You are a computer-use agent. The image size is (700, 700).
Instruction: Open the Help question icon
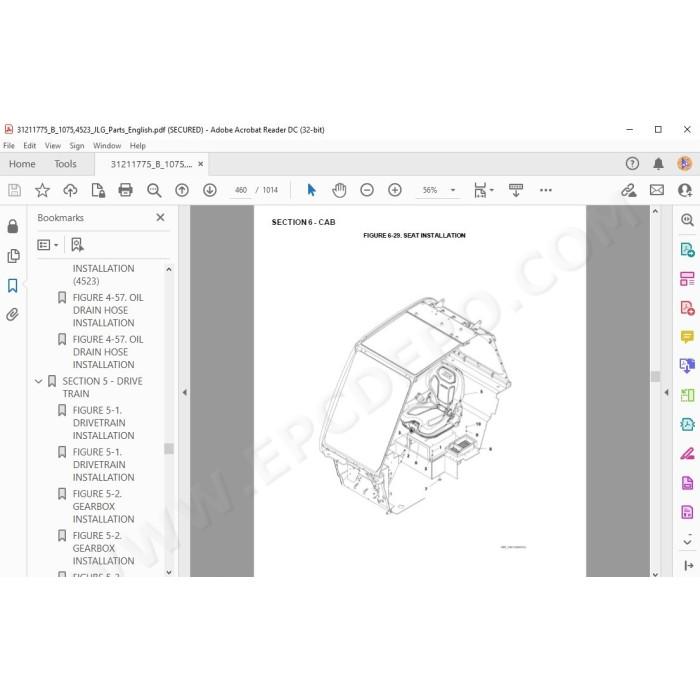click(632, 163)
